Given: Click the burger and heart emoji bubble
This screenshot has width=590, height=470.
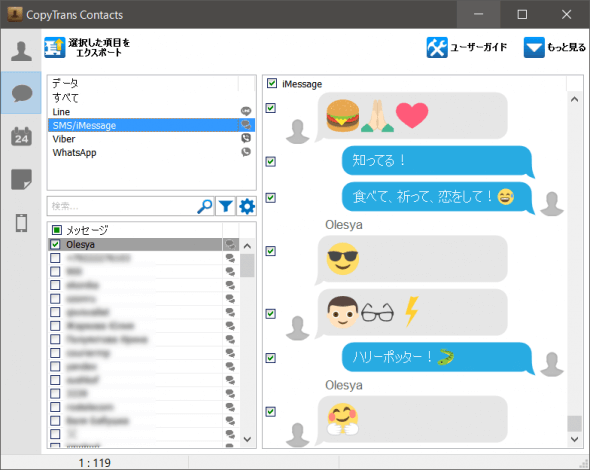Looking at the screenshot, I should 412,116.
